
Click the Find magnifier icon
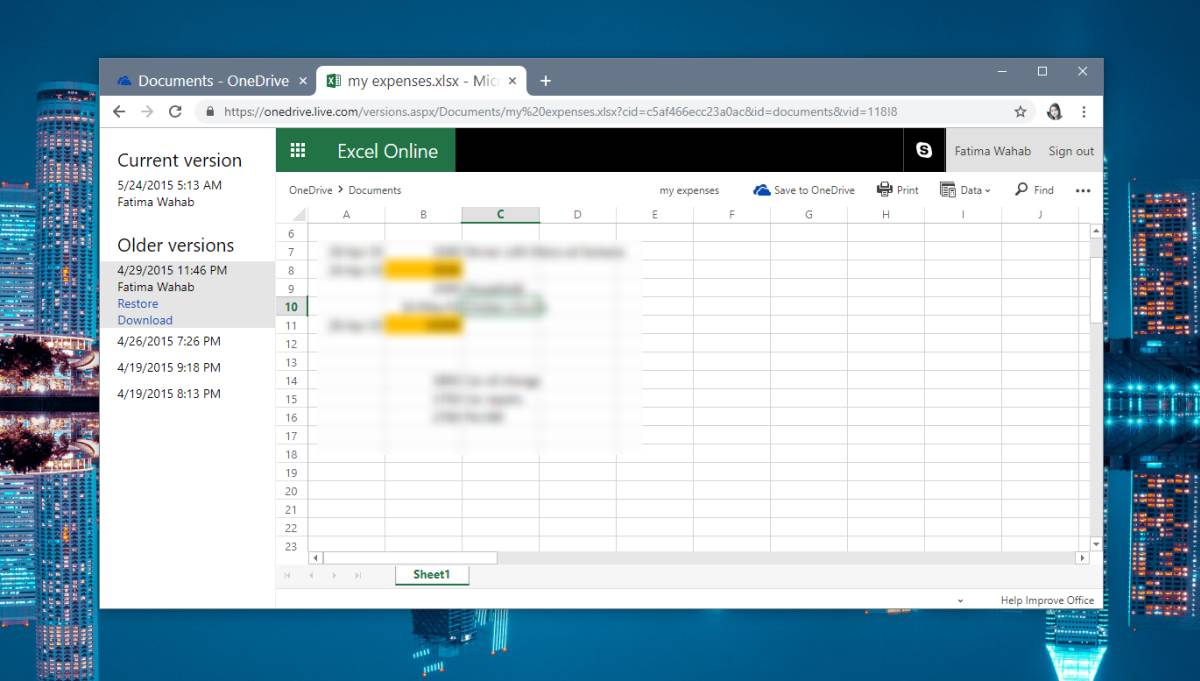pyautogui.click(x=1021, y=189)
